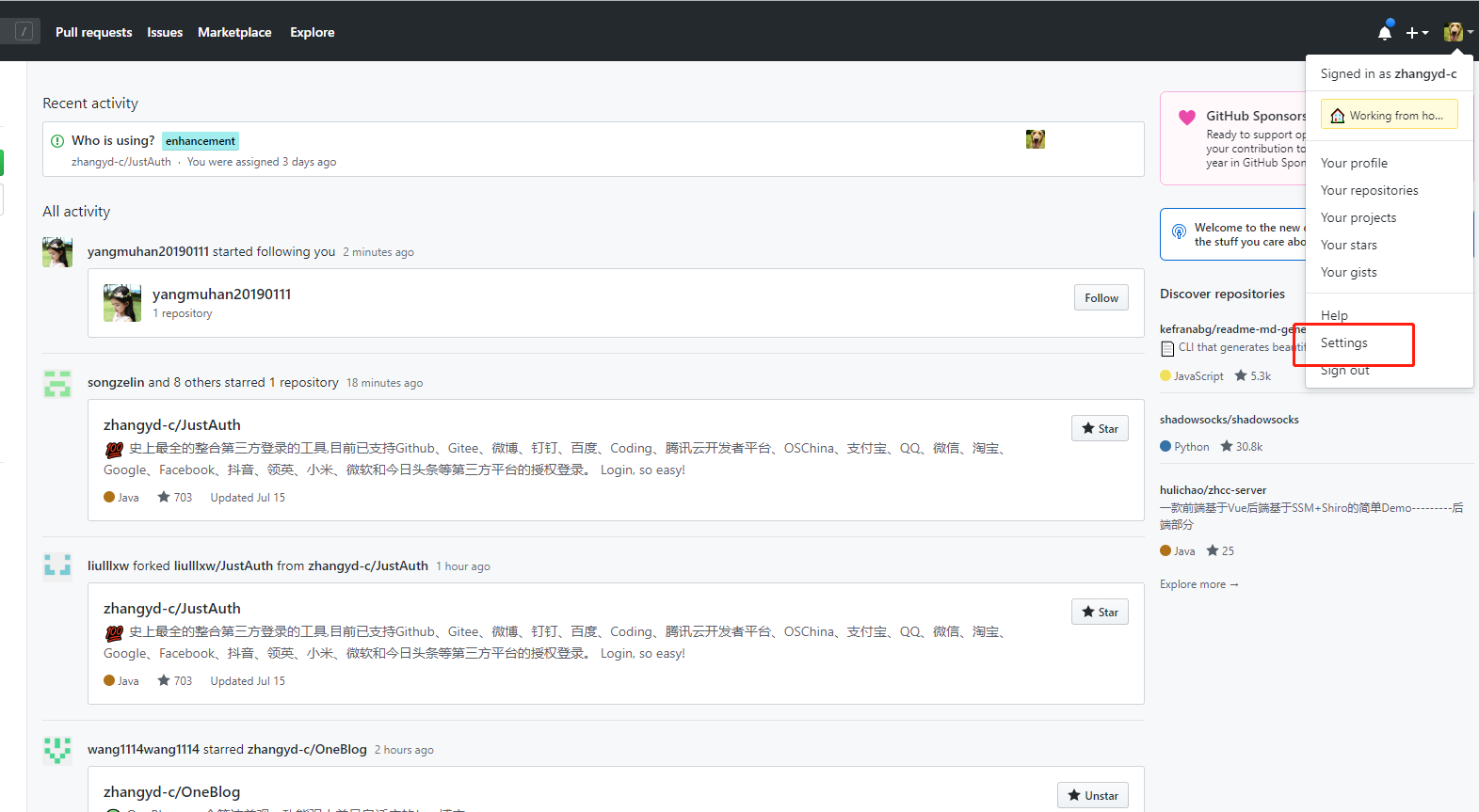Viewport: 1479px width, 812px height.
Task: Follow yangmuhan20190111
Action: (x=1101, y=297)
